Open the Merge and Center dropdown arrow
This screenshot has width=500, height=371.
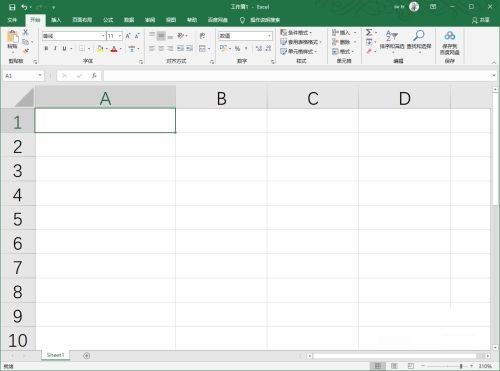pyautogui.click(x=209, y=49)
